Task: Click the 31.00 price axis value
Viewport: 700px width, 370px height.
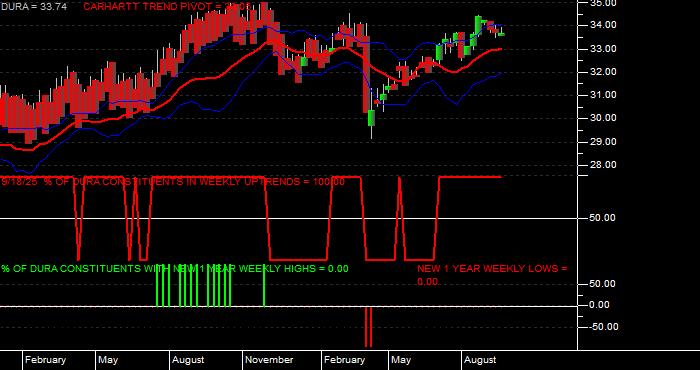Action: coord(604,95)
